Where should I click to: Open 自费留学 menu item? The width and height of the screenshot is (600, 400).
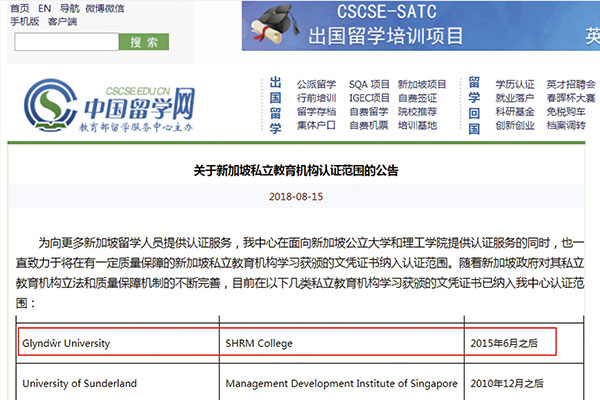(x=368, y=111)
